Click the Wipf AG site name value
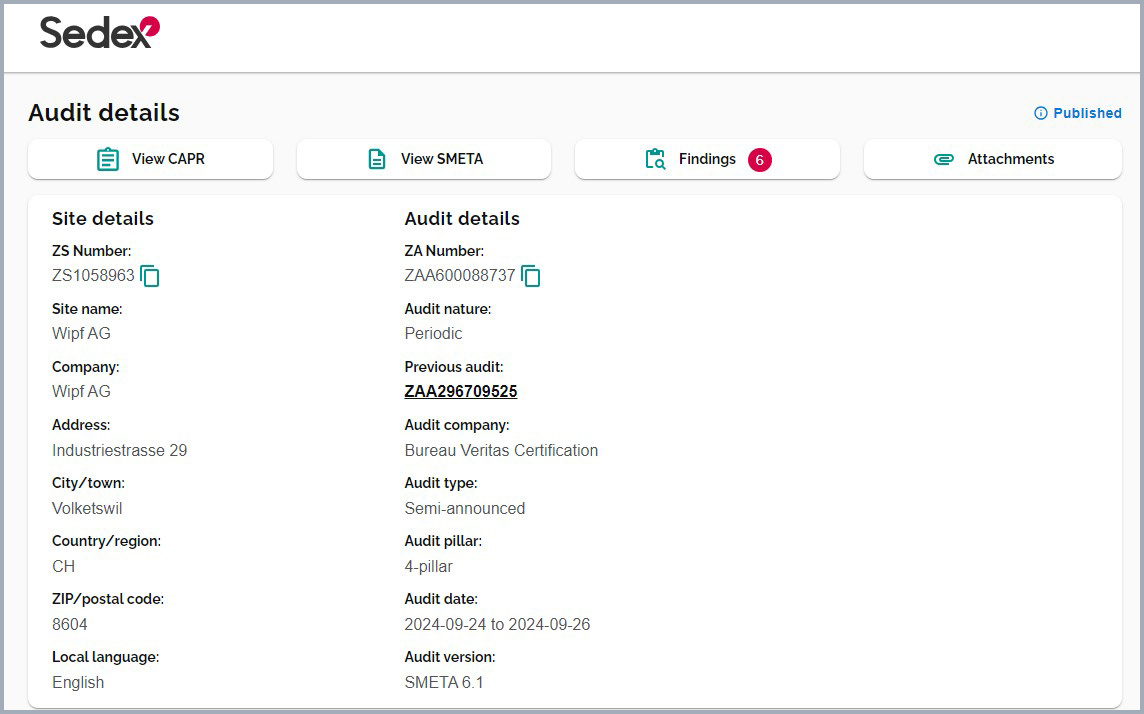 82,333
